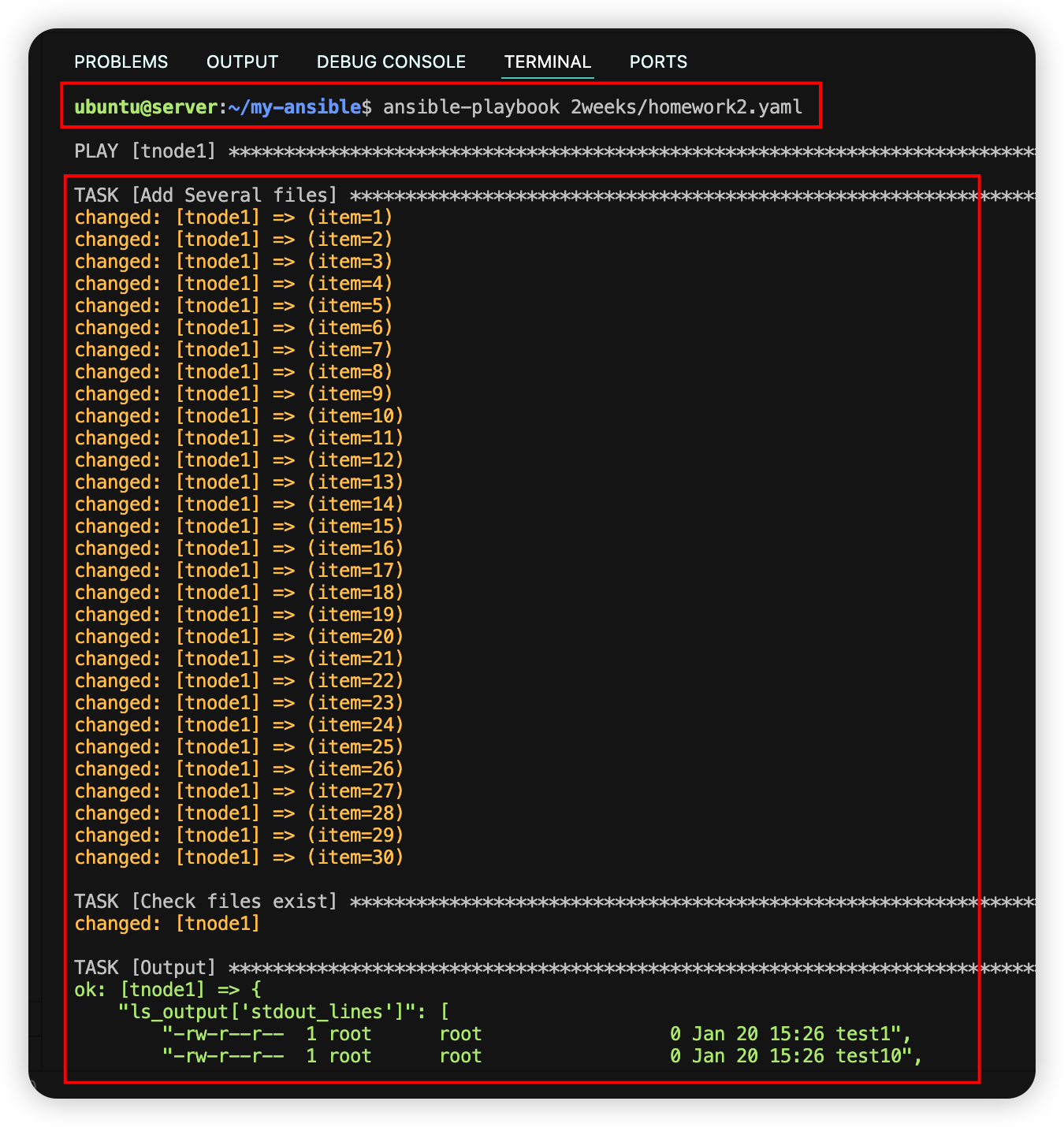Switch to the PROBLEMS tab
The width and height of the screenshot is (1064, 1127).
(x=121, y=61)
